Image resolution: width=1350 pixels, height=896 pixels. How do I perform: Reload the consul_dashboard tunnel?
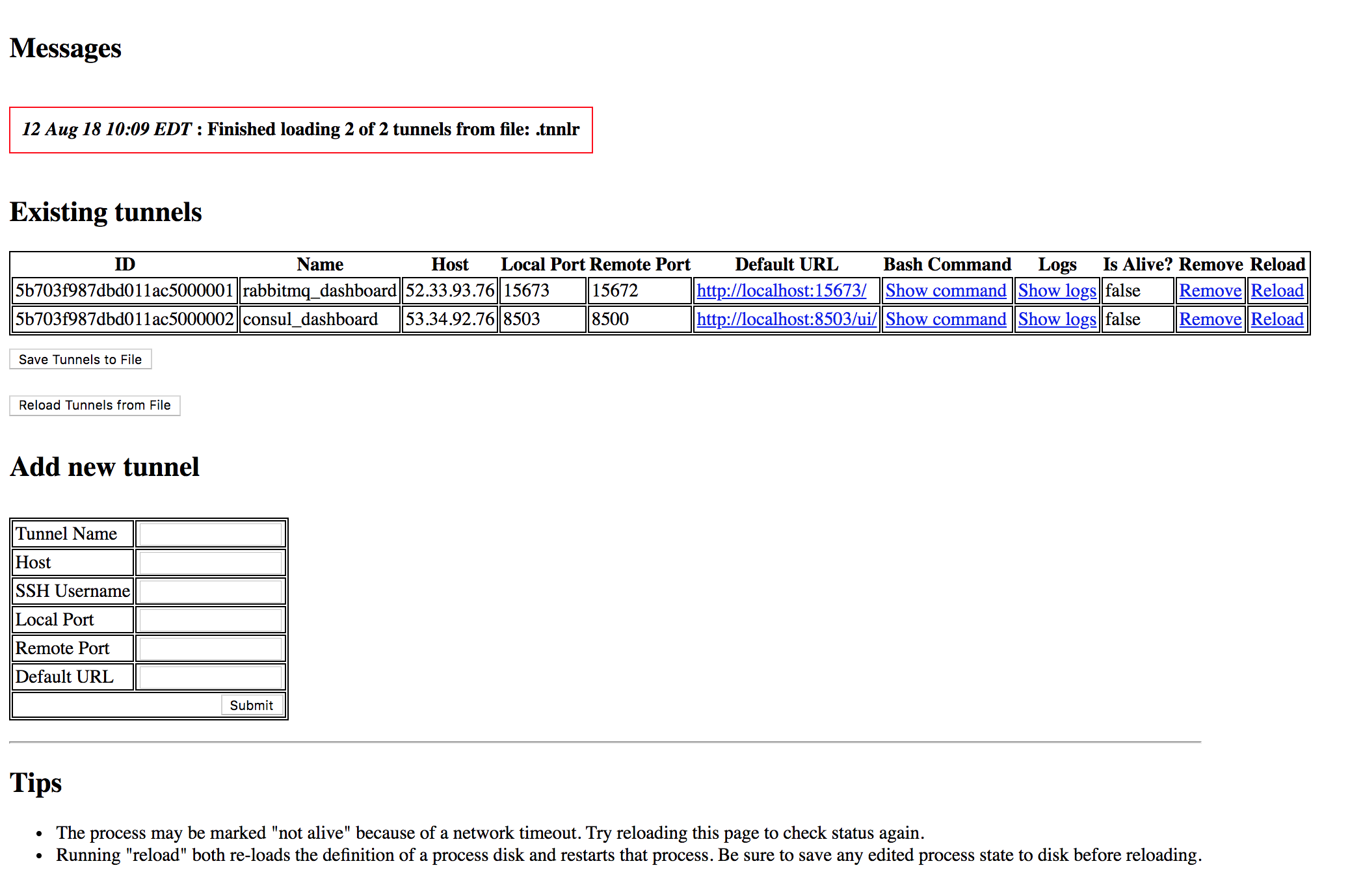coord(1277,319)
